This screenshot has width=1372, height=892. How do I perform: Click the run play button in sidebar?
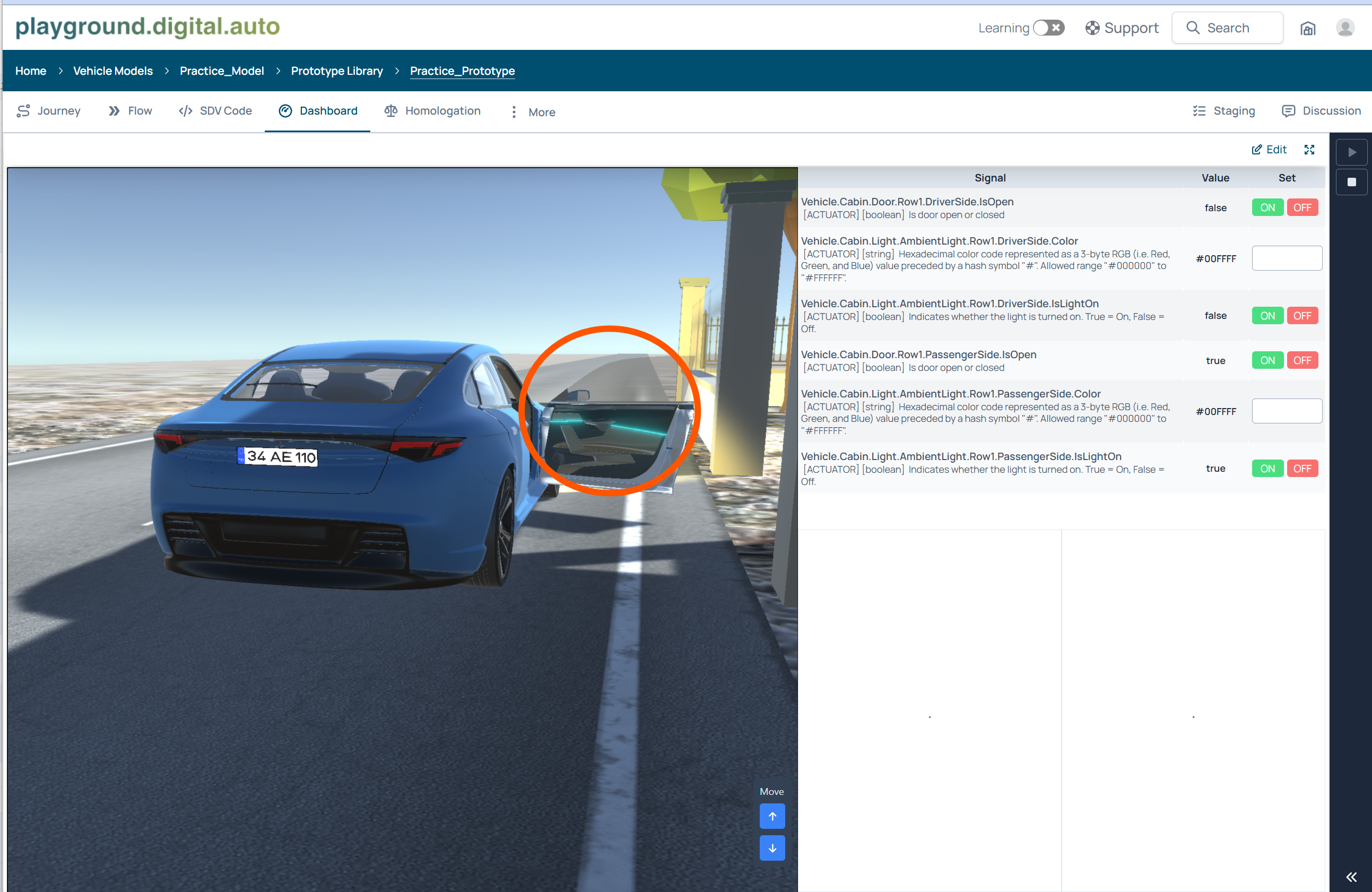(1351, 153)
